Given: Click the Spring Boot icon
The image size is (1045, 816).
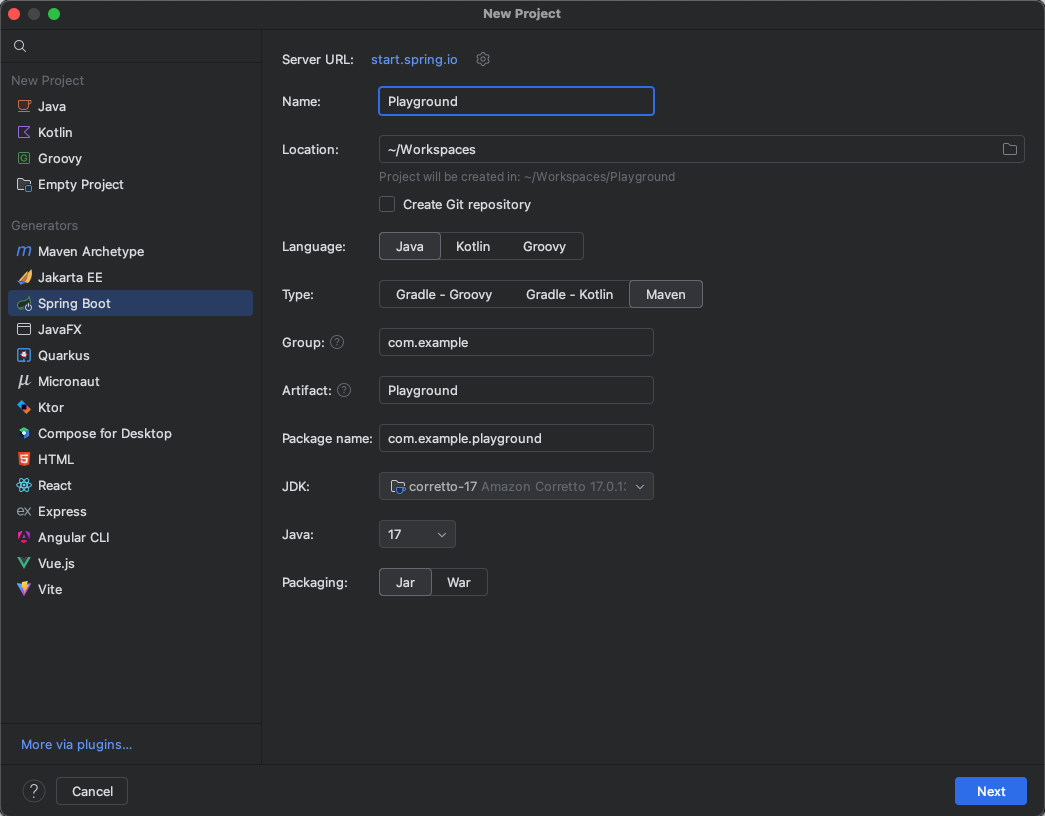Looking at the screenshot, I should click(x=24, y=303).
